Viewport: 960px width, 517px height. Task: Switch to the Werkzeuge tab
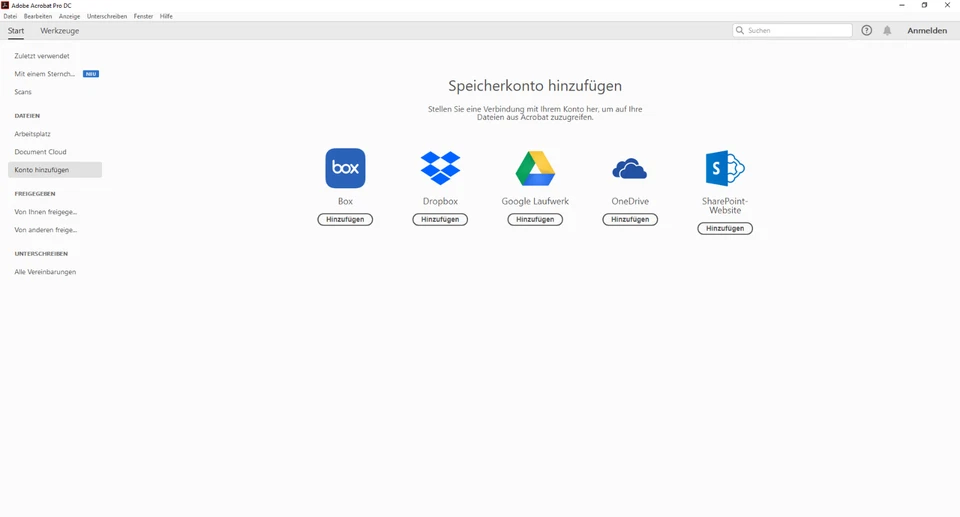tap(59, 31)
